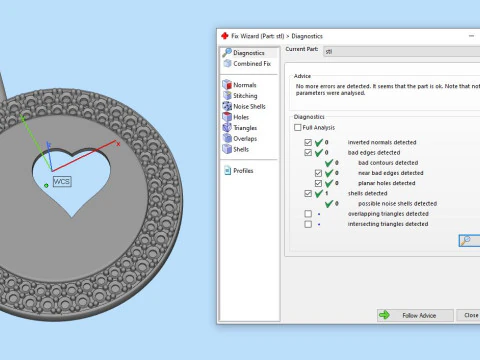The width and height of the screenshot is (480, 360).
Task: Uncheck near bad edges detected checkbox
Action: [318, 173]
